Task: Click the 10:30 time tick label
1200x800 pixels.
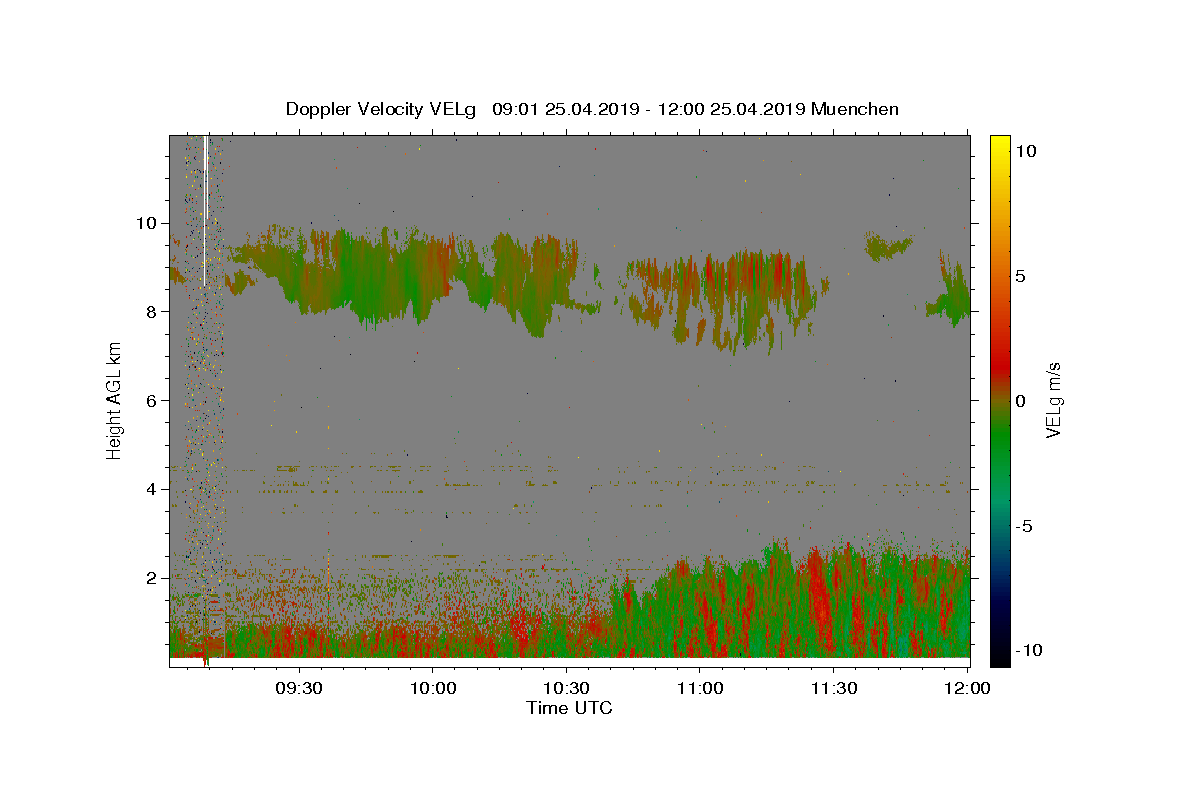Action: coord(566,689)
